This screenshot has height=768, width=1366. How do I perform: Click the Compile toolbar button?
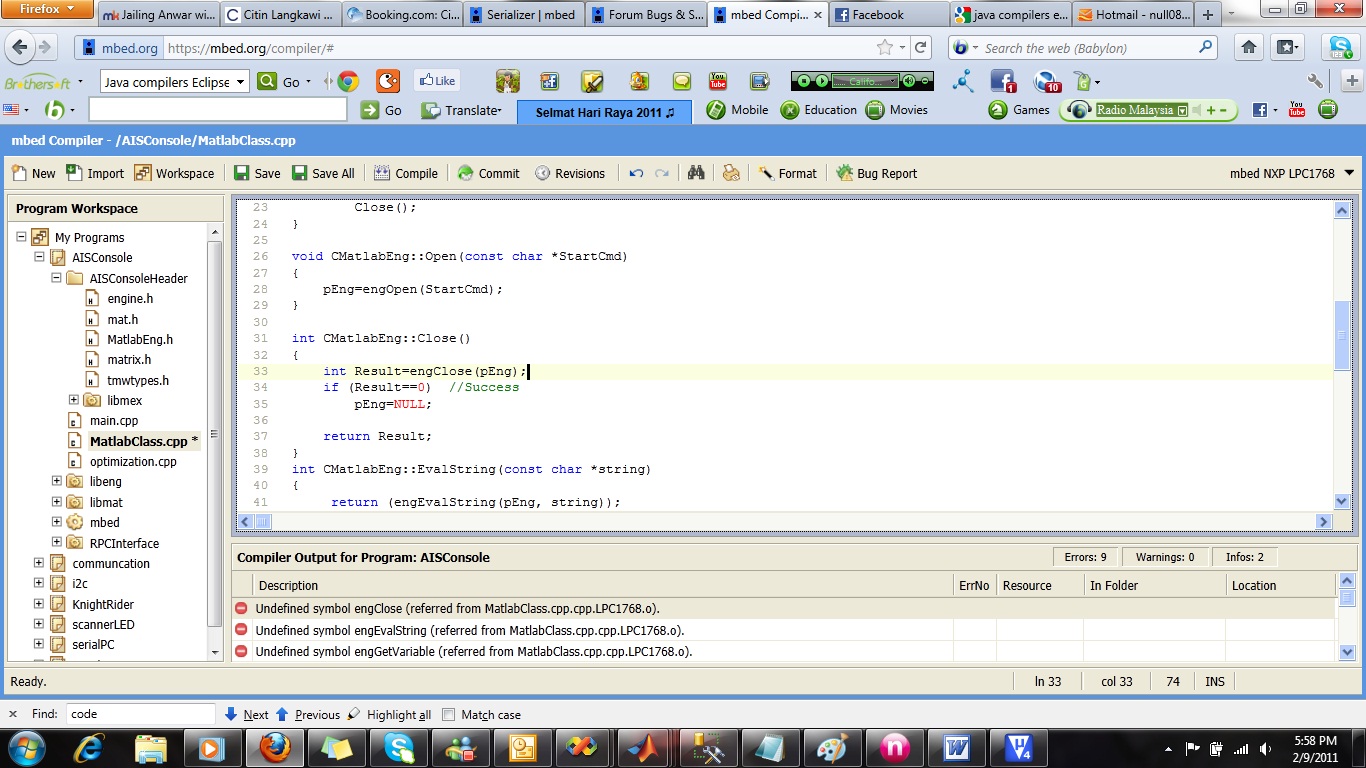[405, 173]
